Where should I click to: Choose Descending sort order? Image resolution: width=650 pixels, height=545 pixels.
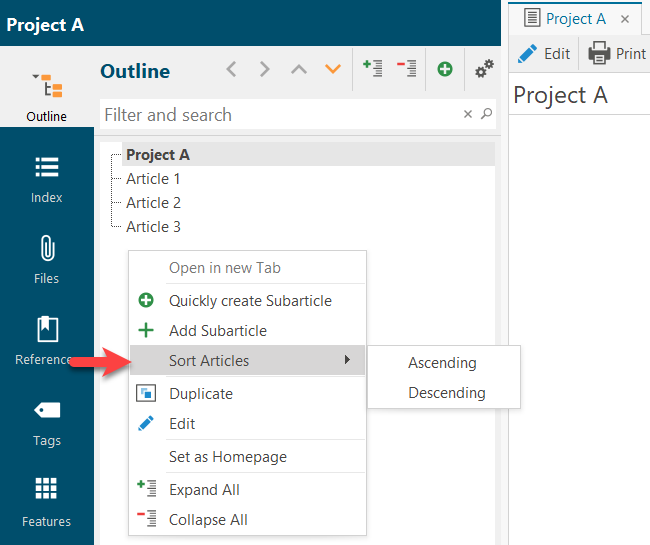tap(446, 393)
